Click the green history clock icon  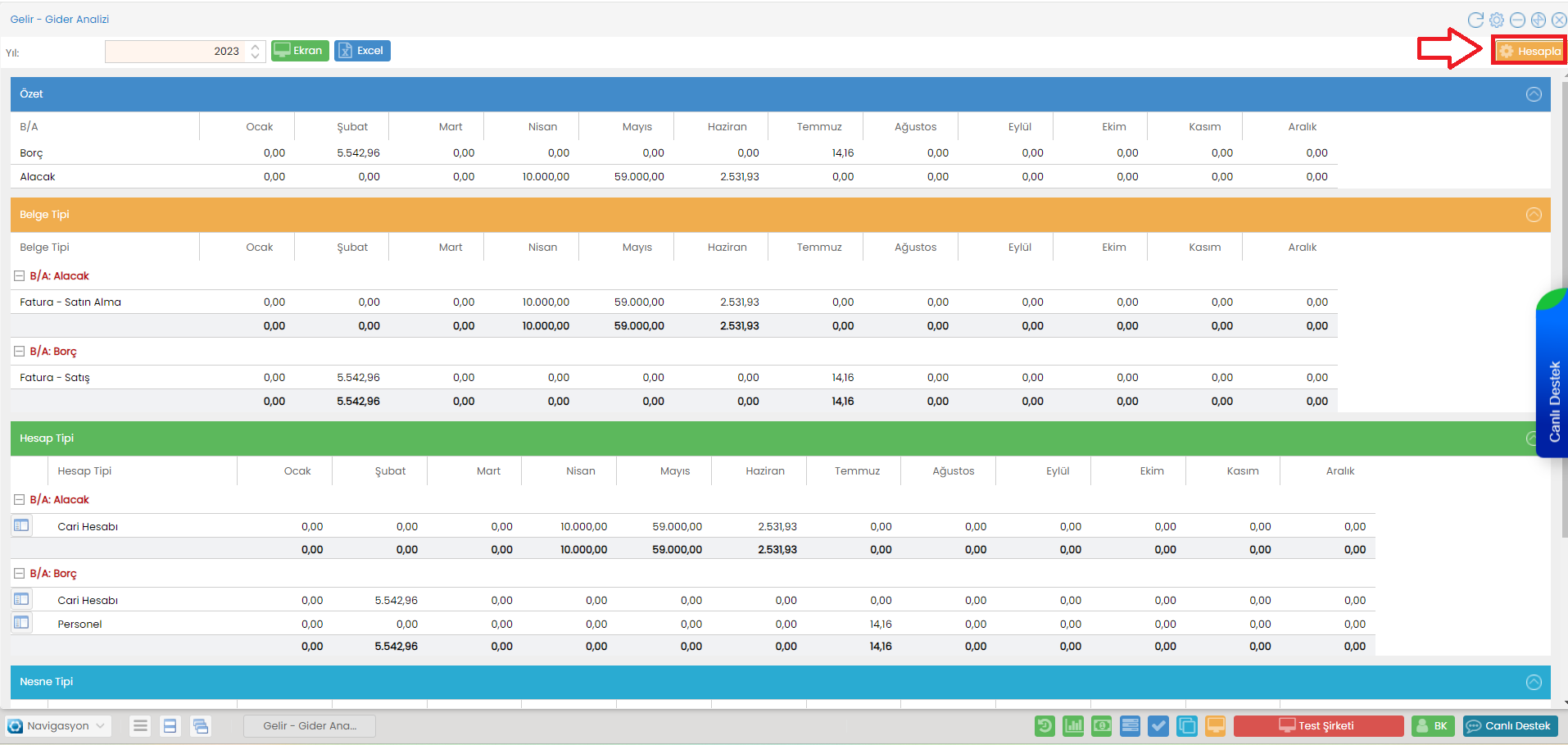pos(1045,725)
